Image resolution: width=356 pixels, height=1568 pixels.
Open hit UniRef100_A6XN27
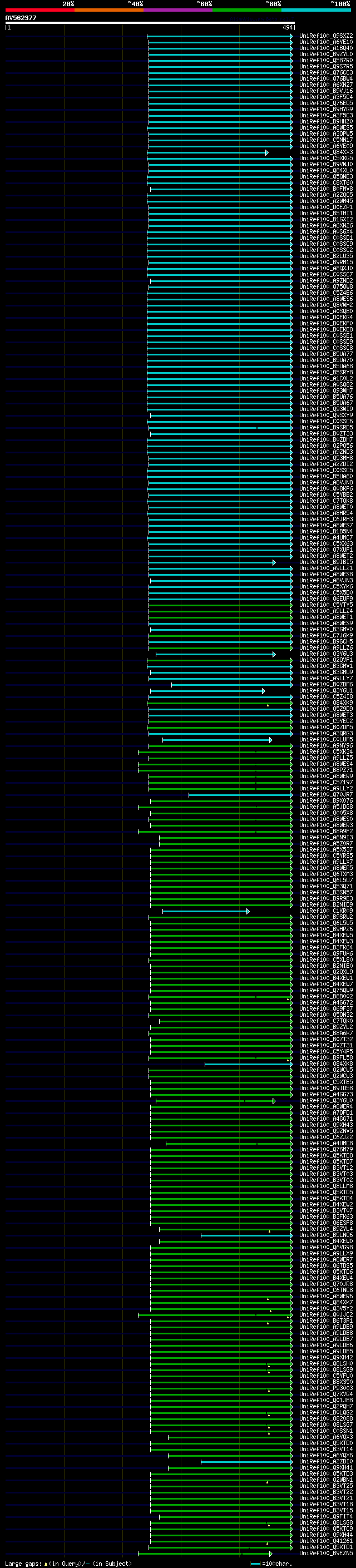[326, 85]
